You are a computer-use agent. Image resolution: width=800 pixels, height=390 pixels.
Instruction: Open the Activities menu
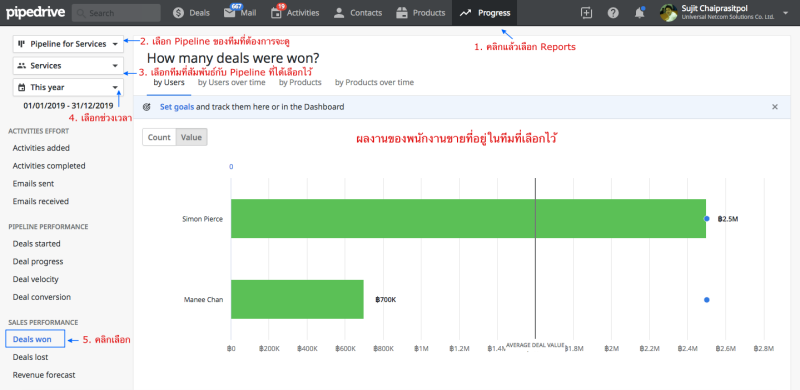click(295, 13)
